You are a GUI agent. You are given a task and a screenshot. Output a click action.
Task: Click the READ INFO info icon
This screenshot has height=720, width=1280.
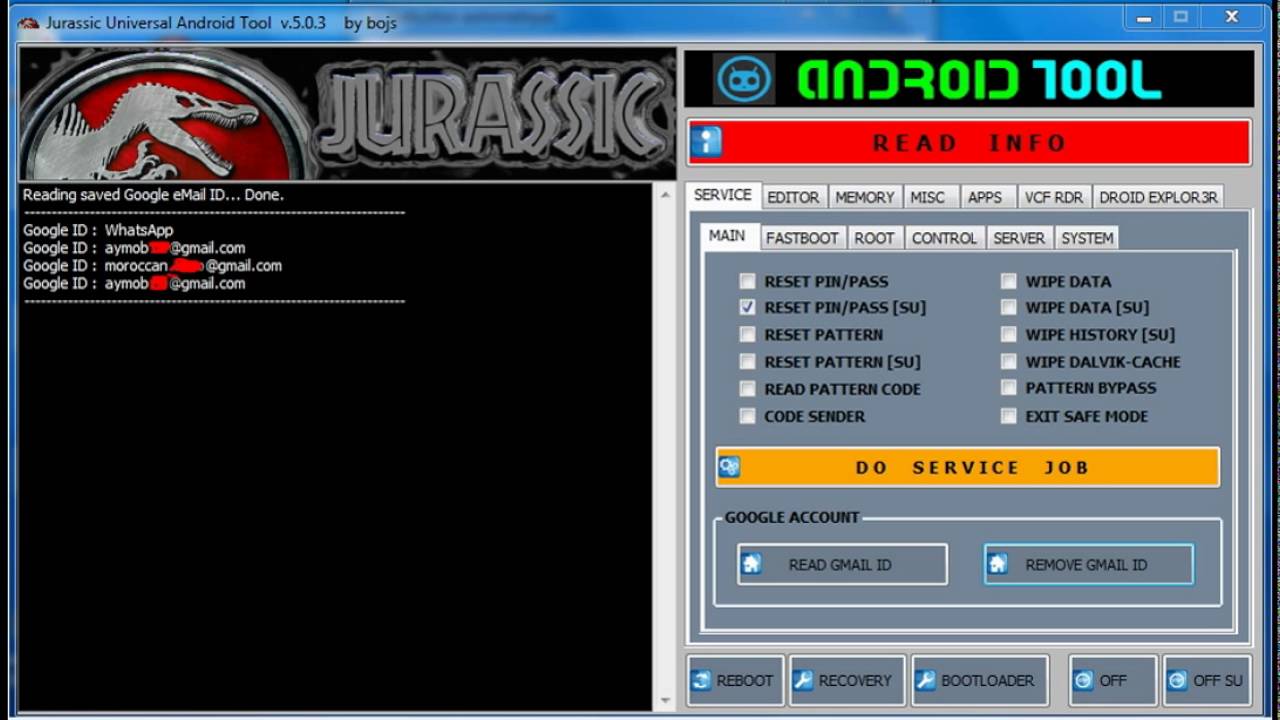706,142
